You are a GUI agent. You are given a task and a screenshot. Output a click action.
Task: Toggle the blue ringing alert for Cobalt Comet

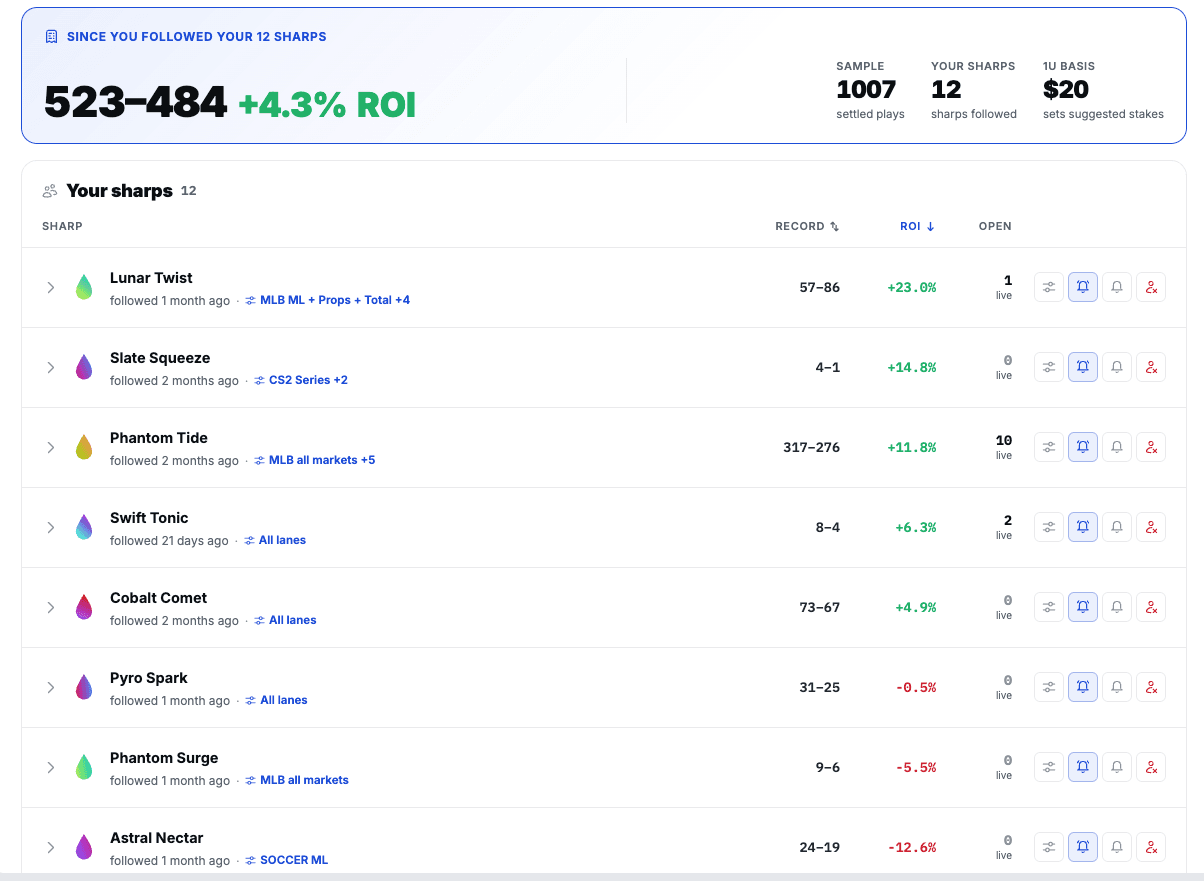(x=1083, y=607)
